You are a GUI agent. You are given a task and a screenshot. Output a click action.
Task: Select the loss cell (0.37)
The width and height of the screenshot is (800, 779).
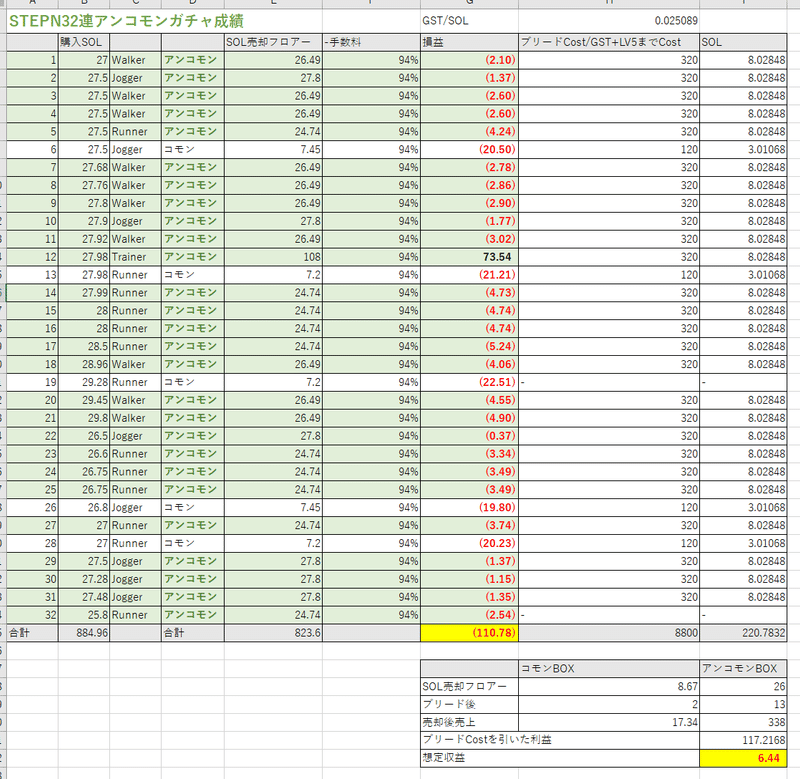point(469,436)
